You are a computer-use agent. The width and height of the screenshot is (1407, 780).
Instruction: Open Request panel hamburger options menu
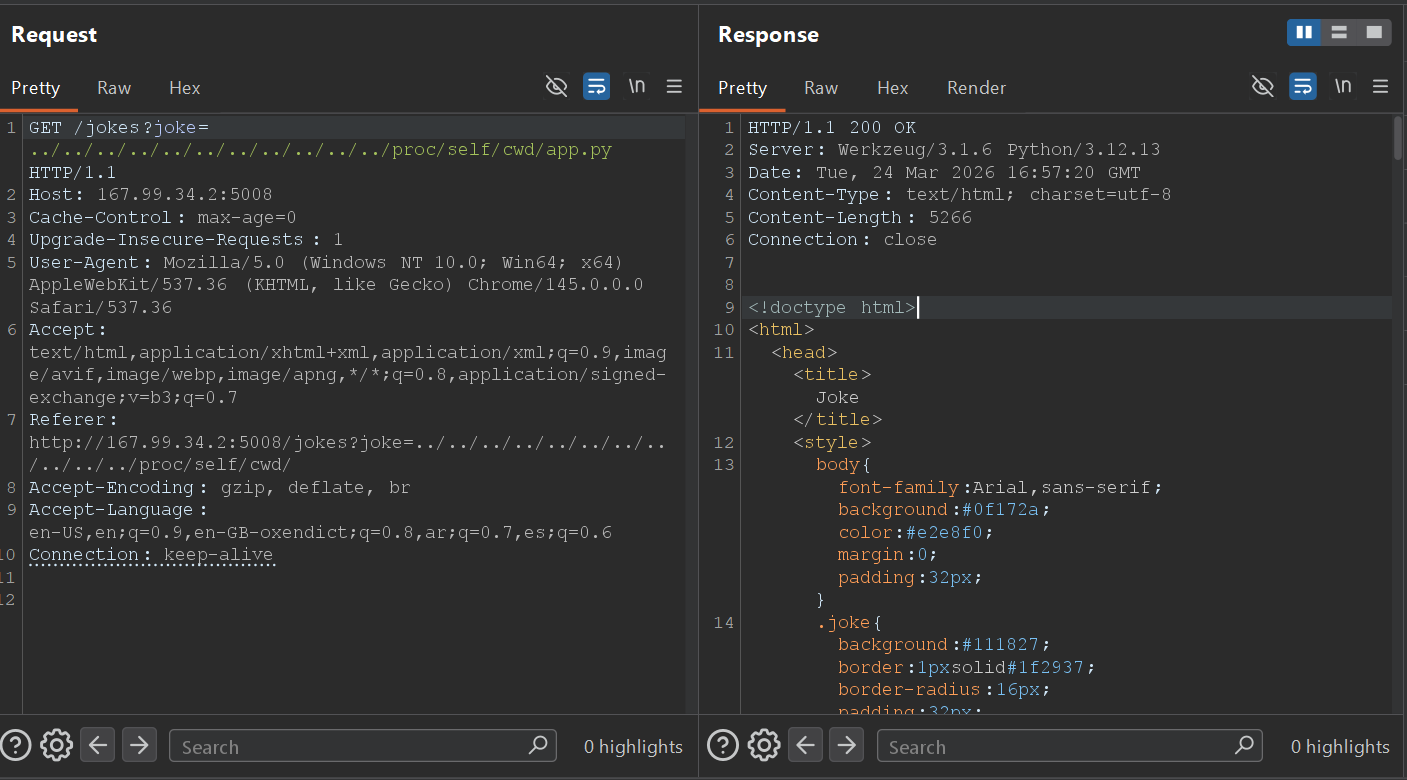click(x=675, y=87)
